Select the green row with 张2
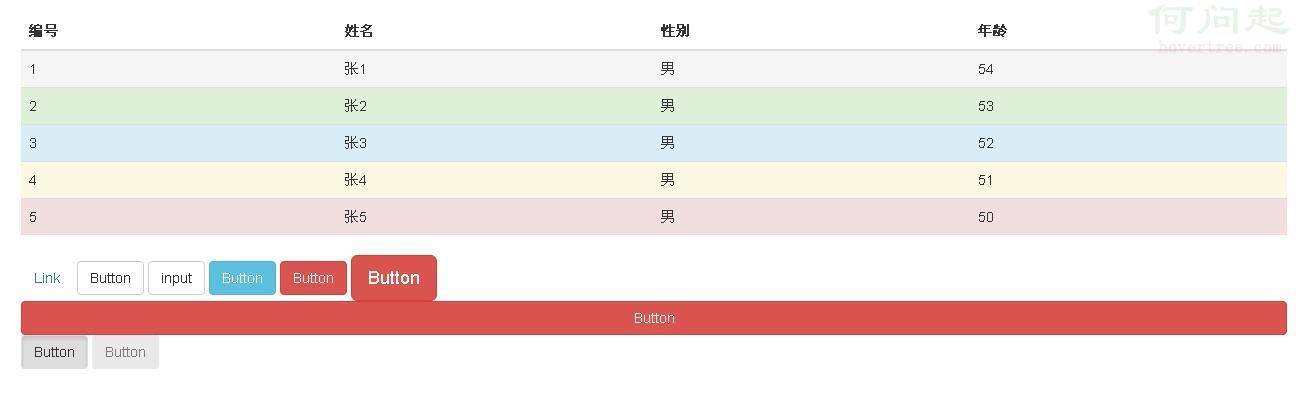Image resolution: width=1304 pixels, height=393 pixels. 654,106
